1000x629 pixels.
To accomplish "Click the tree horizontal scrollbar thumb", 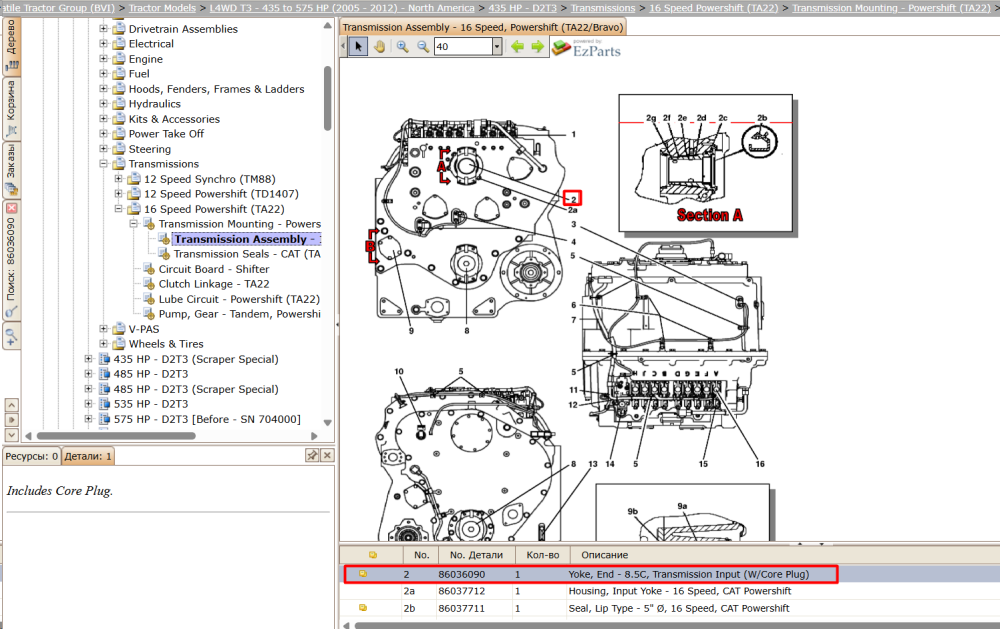I will pyautogui.click(x=116, y=436).
